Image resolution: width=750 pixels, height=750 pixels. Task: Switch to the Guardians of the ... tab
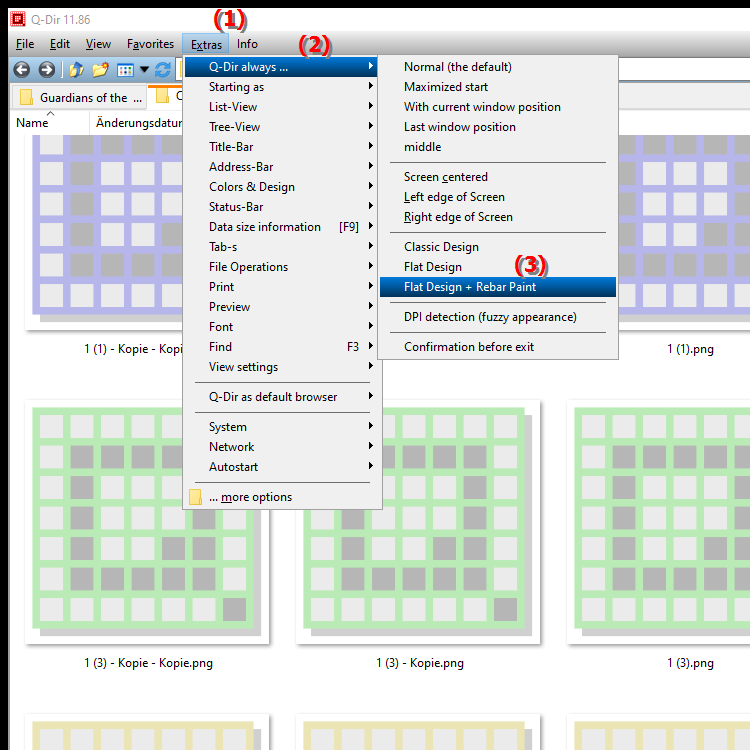tap(78, 98)
